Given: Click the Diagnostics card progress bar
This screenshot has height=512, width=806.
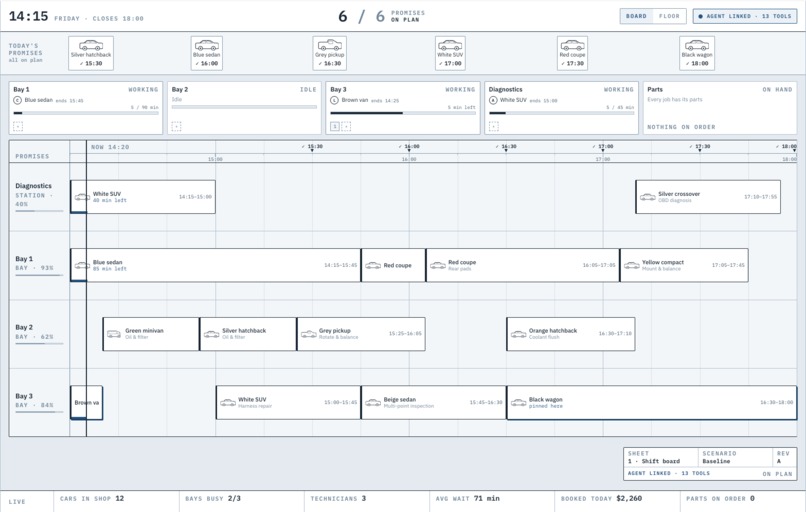Looking at the screenshot, I should tap(561, 113).
